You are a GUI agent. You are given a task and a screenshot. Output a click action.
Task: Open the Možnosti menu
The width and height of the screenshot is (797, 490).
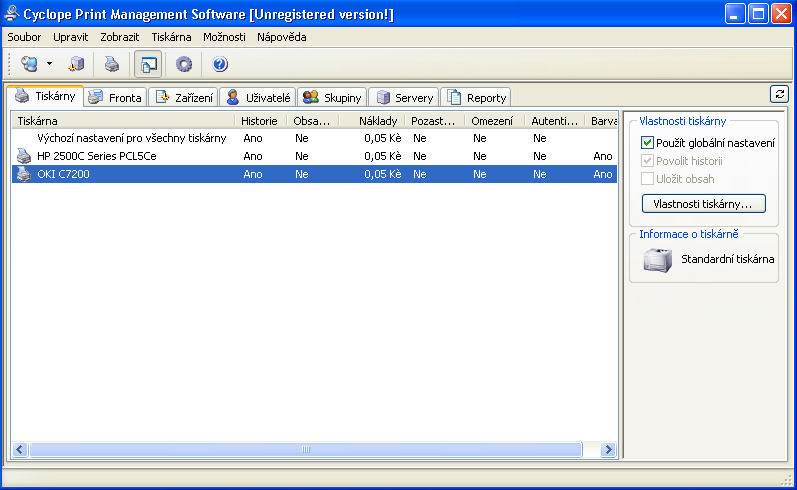pyautogui.click(x=224, y=37)
